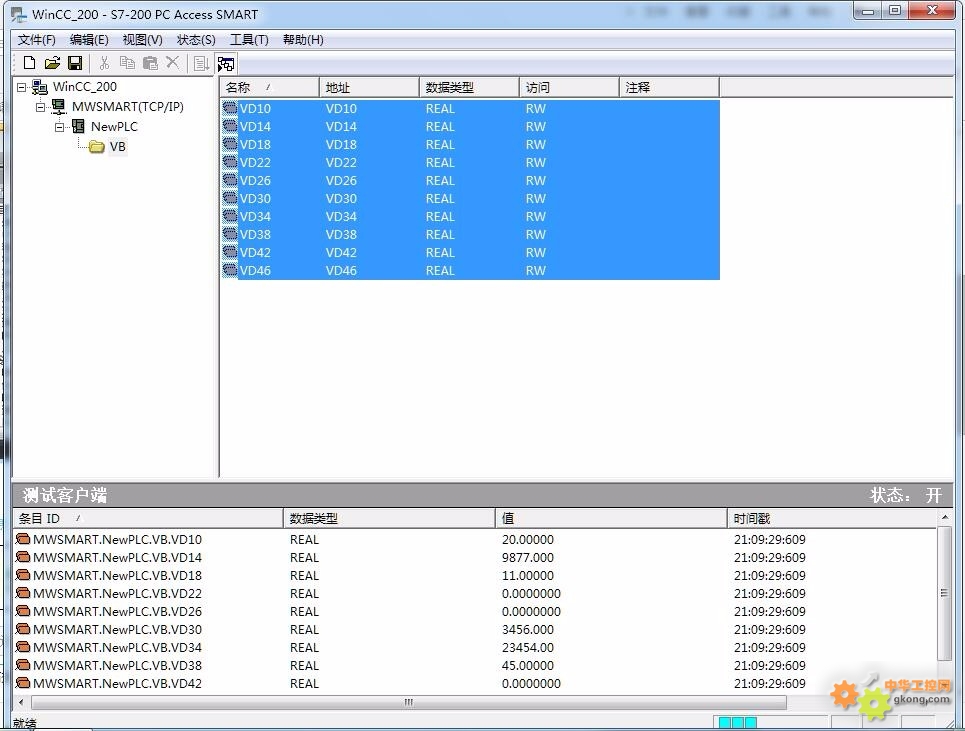Click the Copy toolbar icon
Screen dimensions: 965x731
point(127,63)
